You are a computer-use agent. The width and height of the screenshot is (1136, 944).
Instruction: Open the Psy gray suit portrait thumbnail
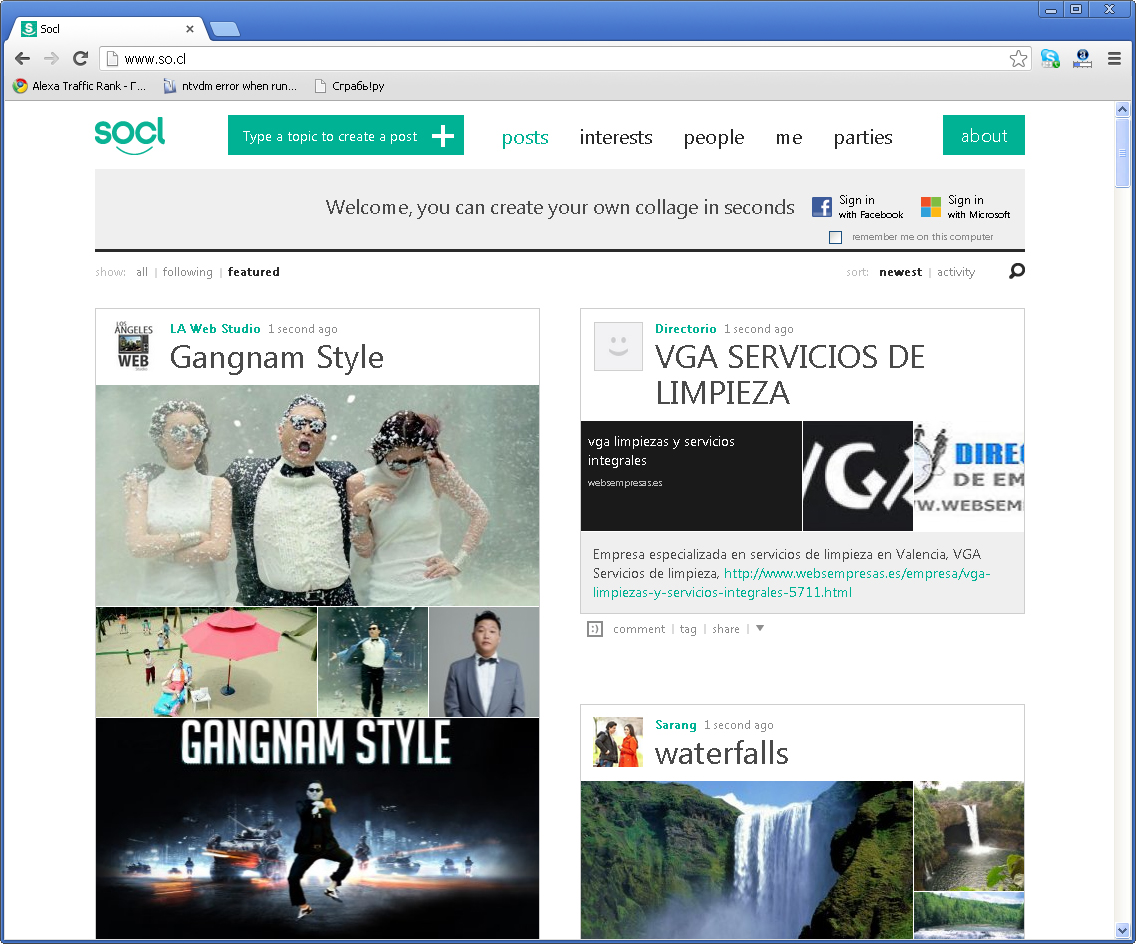coord(484,661)
